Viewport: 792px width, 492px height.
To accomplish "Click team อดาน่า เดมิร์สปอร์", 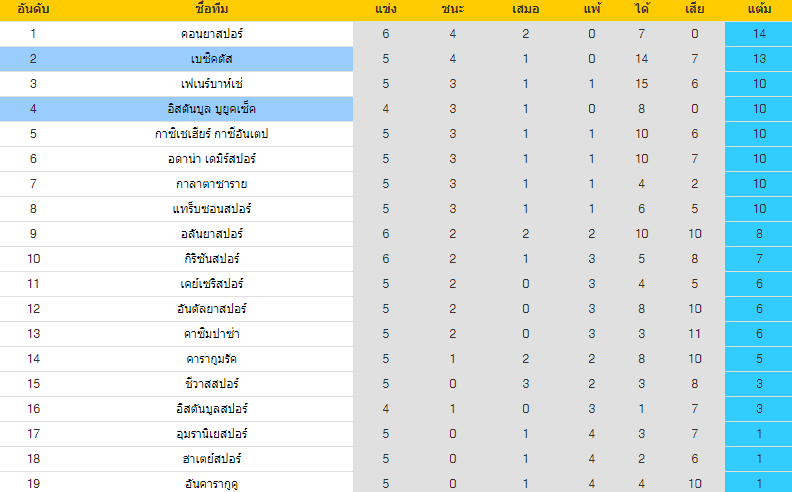I will pos(212,159).
